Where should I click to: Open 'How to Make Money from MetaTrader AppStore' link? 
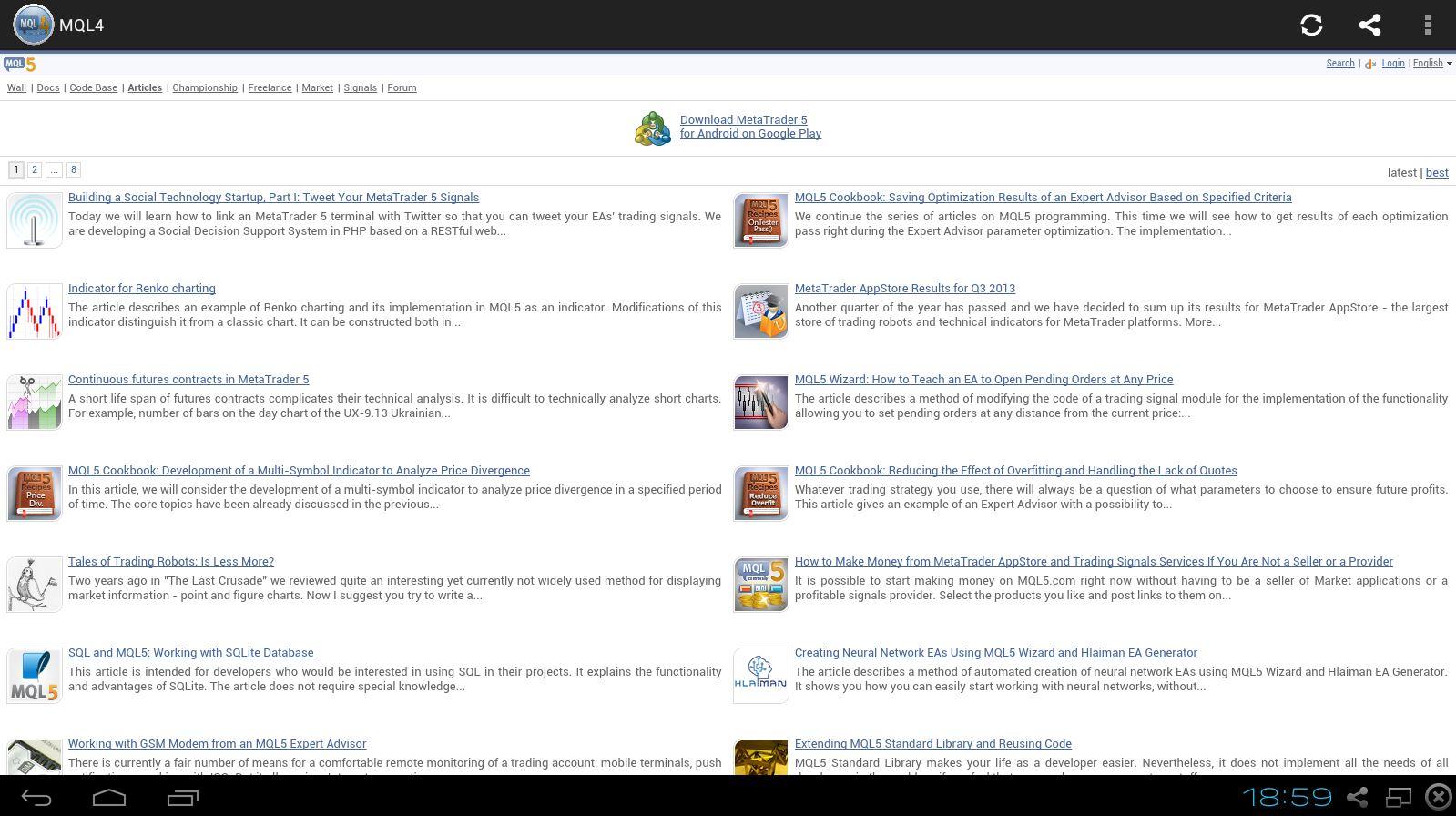click(x=1094, y=561)
